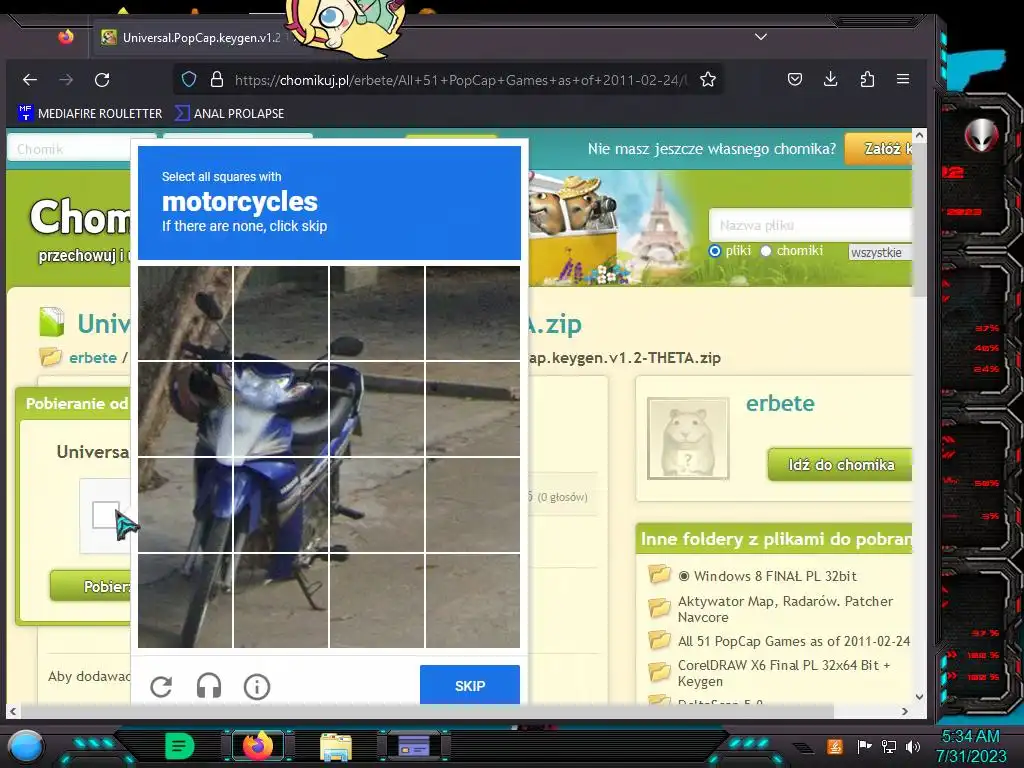This screenshot has height=768, width=1024.
Task: Get a new captcha challenge via refresh icon
Action: coord(161,686)
